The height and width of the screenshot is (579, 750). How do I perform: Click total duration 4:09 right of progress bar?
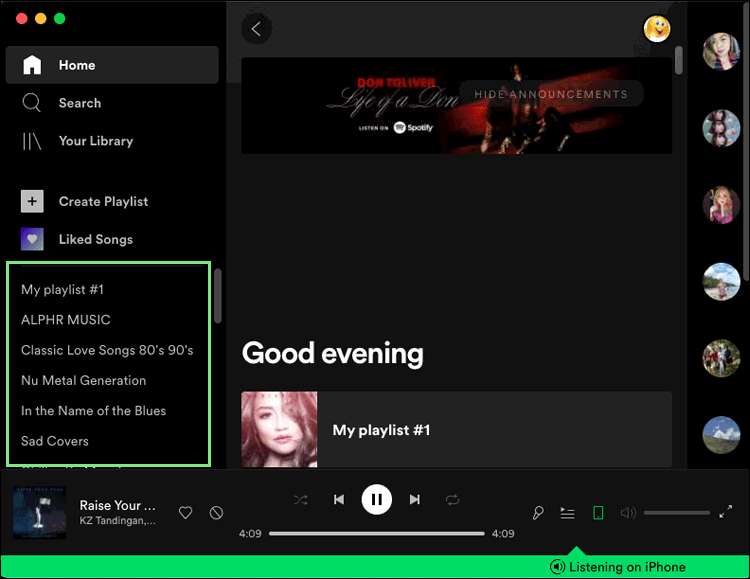[x=503, y=534]
